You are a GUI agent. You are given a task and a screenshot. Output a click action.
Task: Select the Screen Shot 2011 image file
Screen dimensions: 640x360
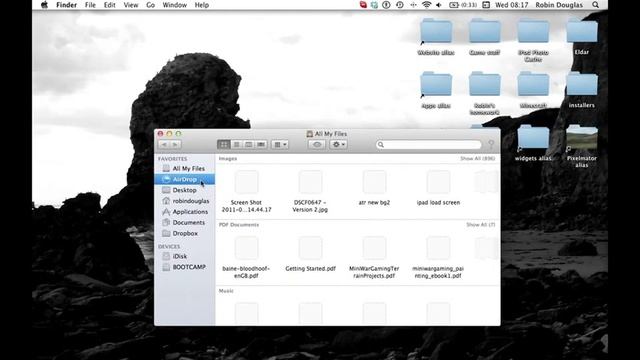[x=247, y=191]
